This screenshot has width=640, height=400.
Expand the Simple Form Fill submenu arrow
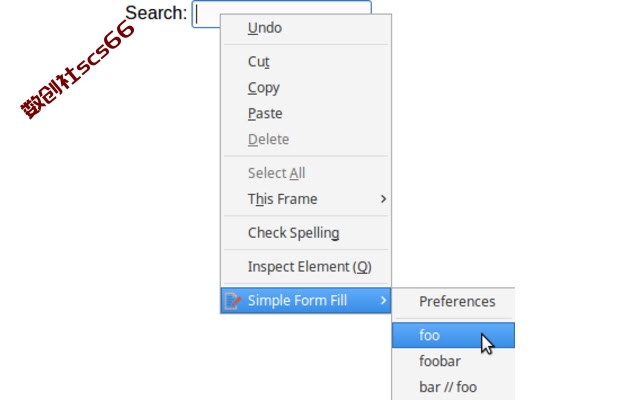click(383, 300)
